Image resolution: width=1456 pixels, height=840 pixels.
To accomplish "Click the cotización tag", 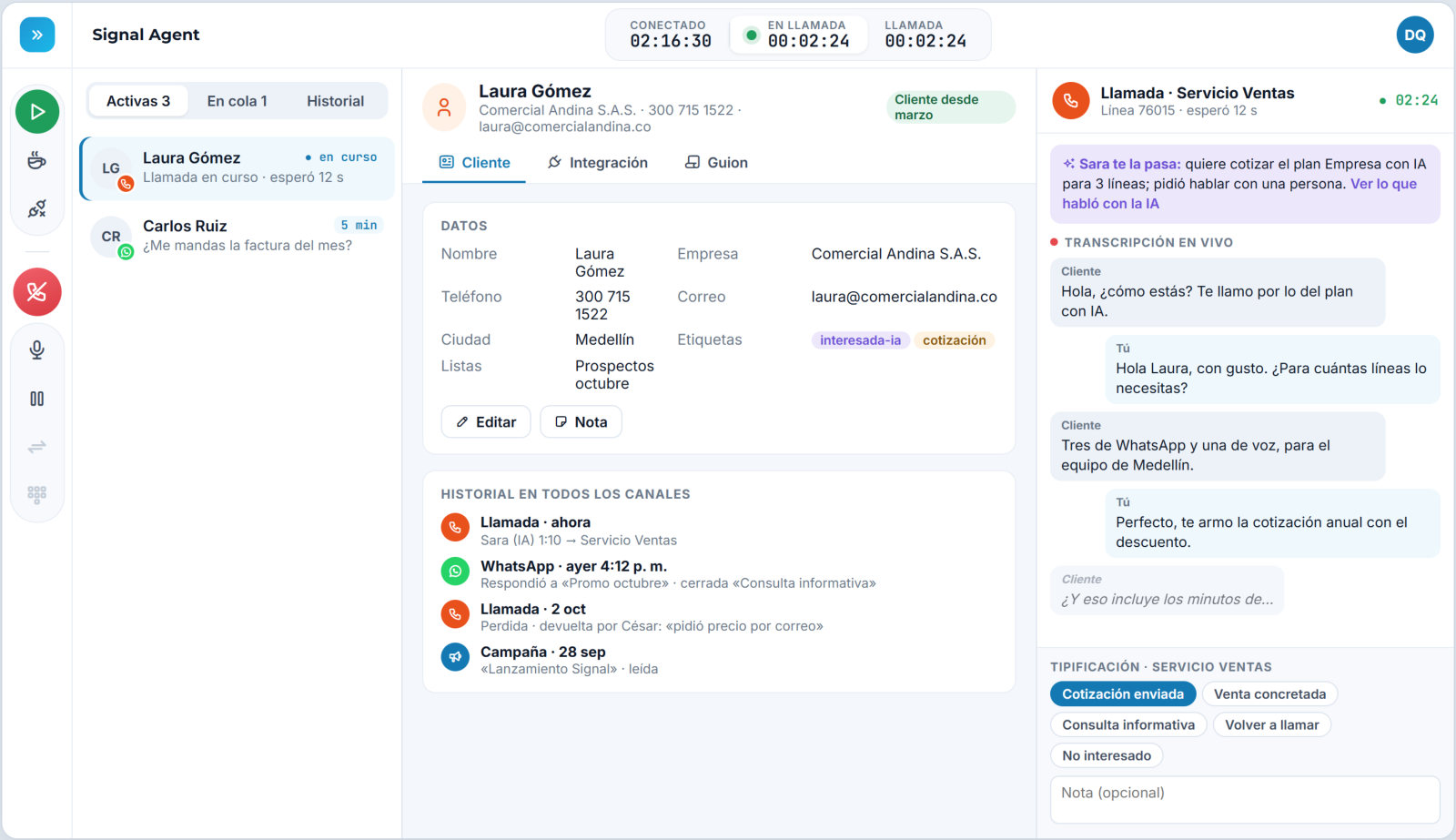I will [954, 340].
